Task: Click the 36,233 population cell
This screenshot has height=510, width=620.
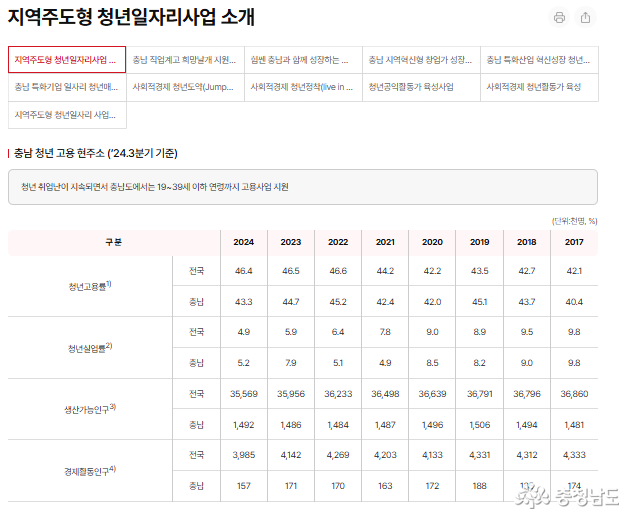Action: [x=338, y=394]
